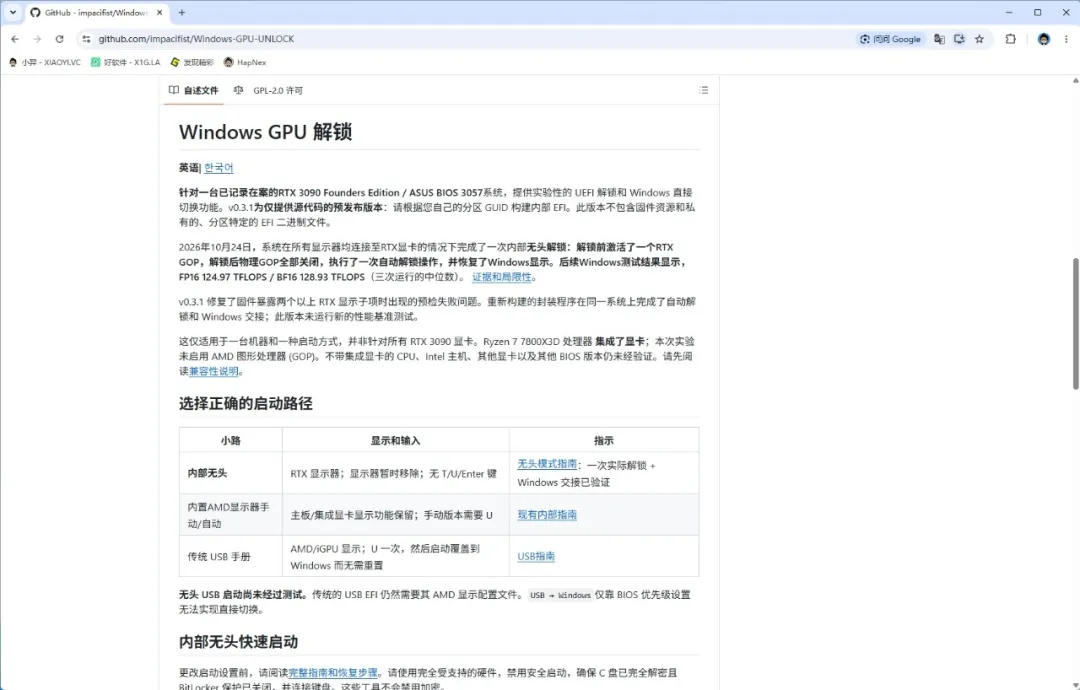This screenshot has height=690, width=1080.
Task: Click the 内置AMD显示器手动/自动 cell
Action: (231, 515)
